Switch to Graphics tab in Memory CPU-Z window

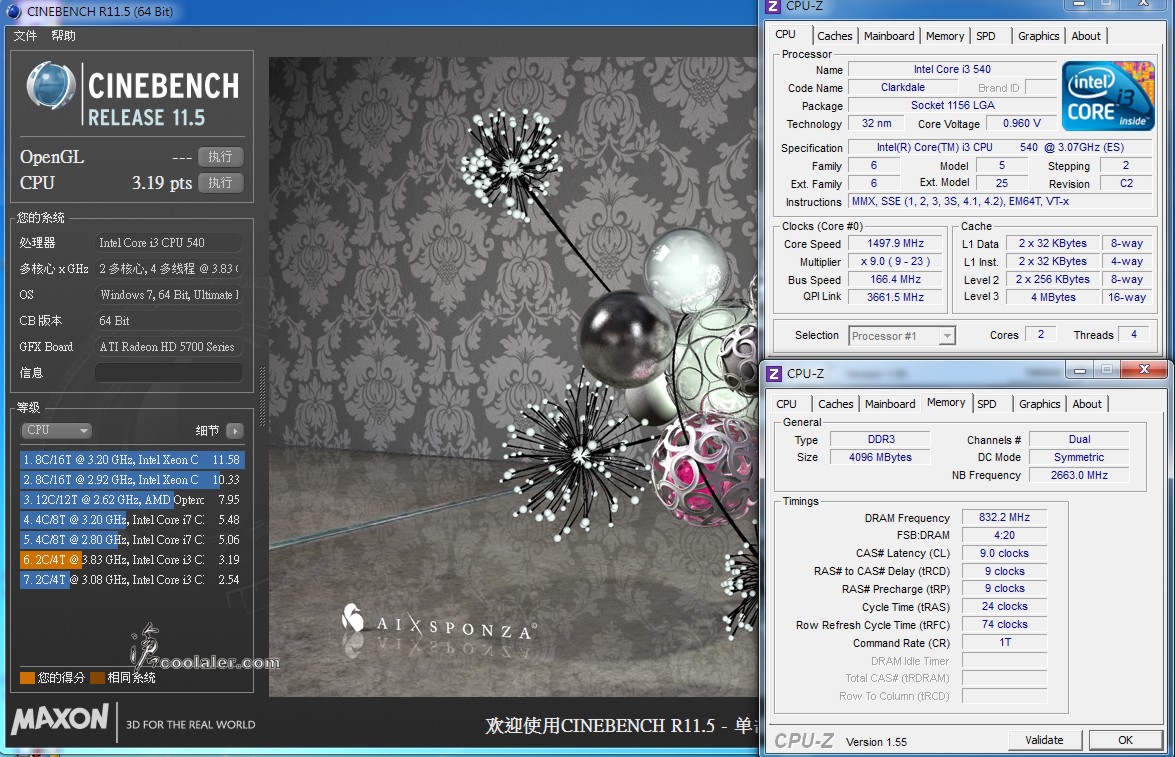[1039, 404]
